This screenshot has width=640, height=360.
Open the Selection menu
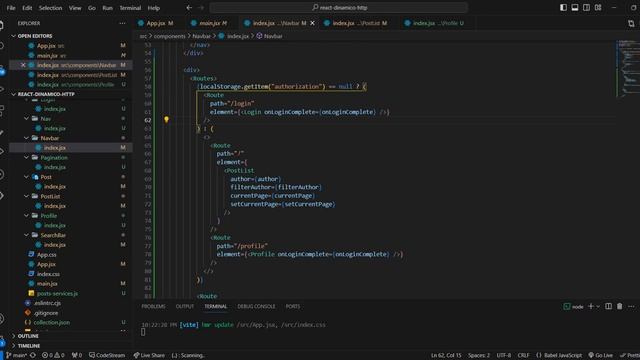point(50,8)
